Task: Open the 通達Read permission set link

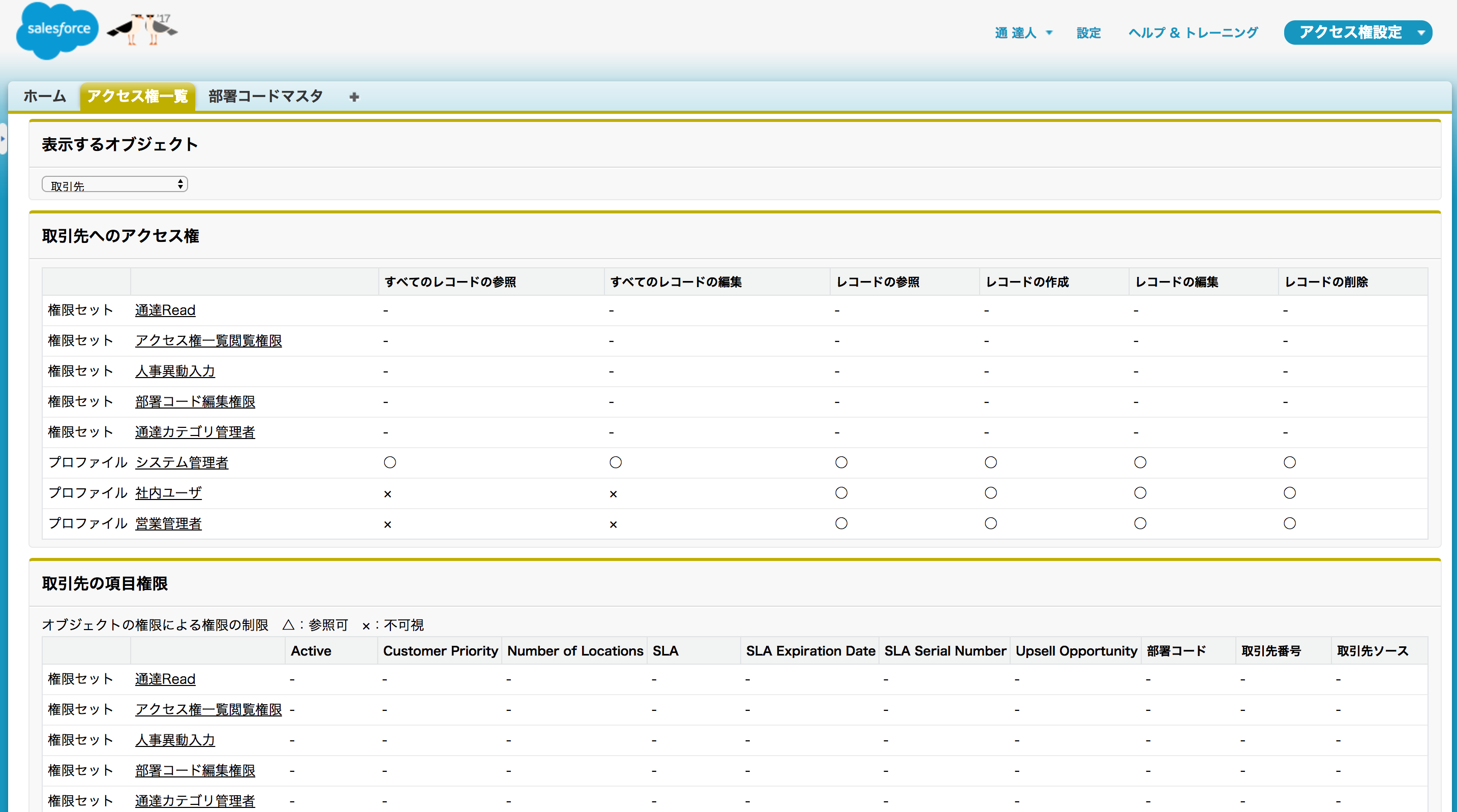Action: [x=165, y=310]
